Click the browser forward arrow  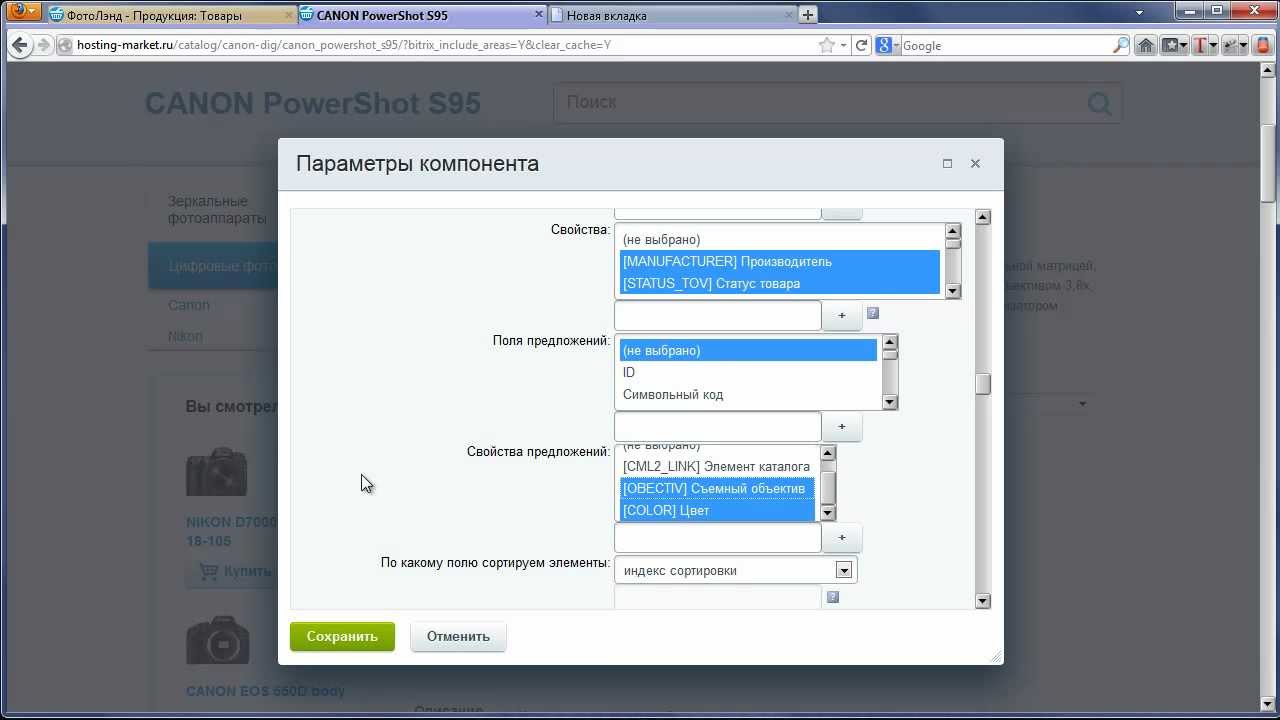(43, 45)
